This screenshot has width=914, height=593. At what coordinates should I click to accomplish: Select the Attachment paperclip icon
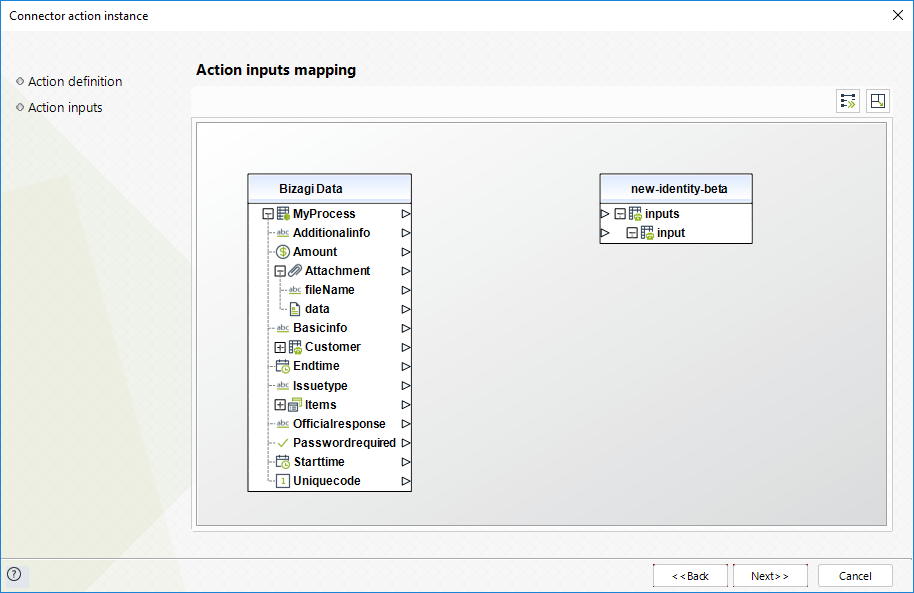[x=295, y=271]
